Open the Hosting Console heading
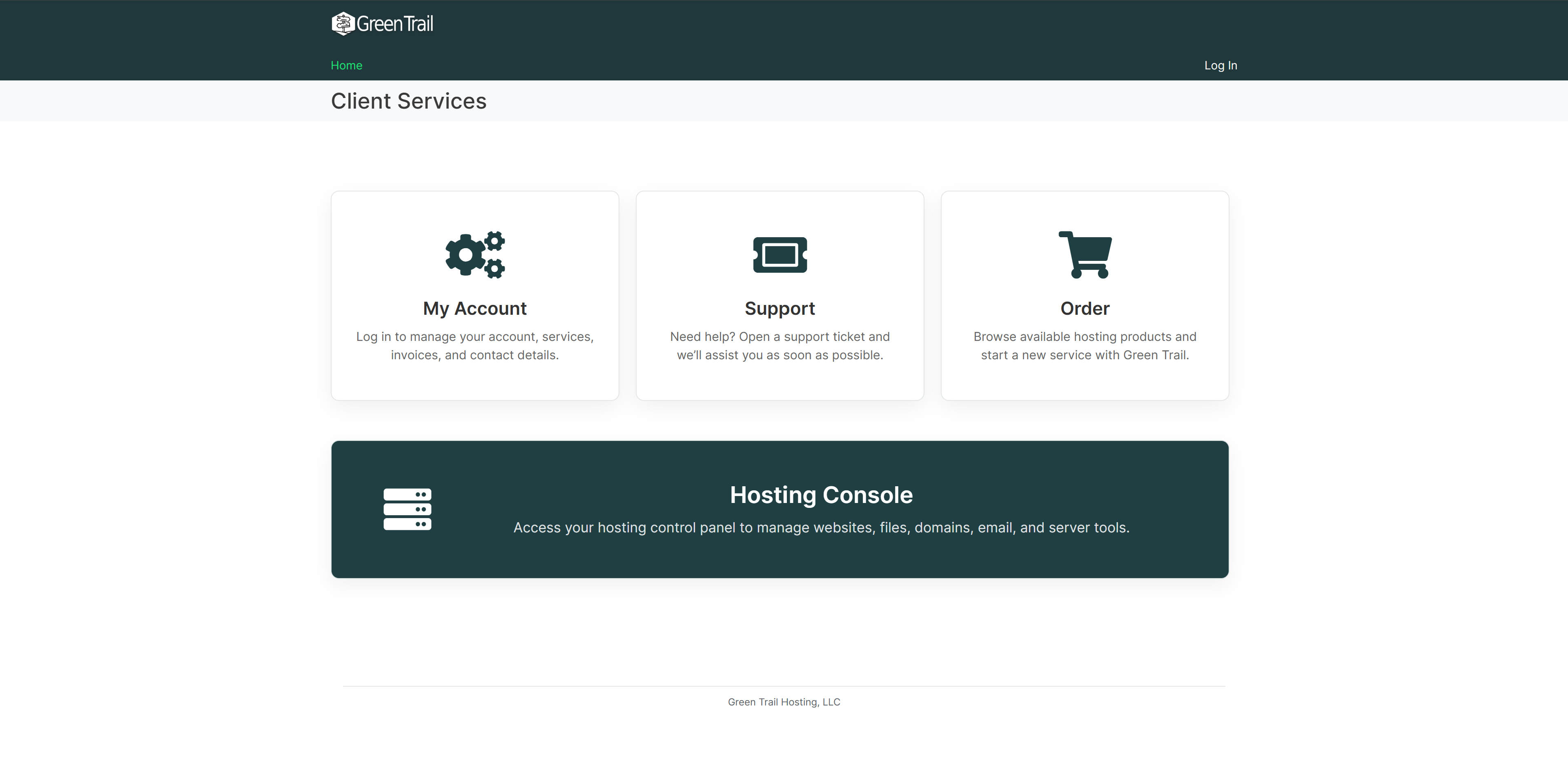Image resolution: width=1568 pixels, height=761 pixels. tap(821, 494)
